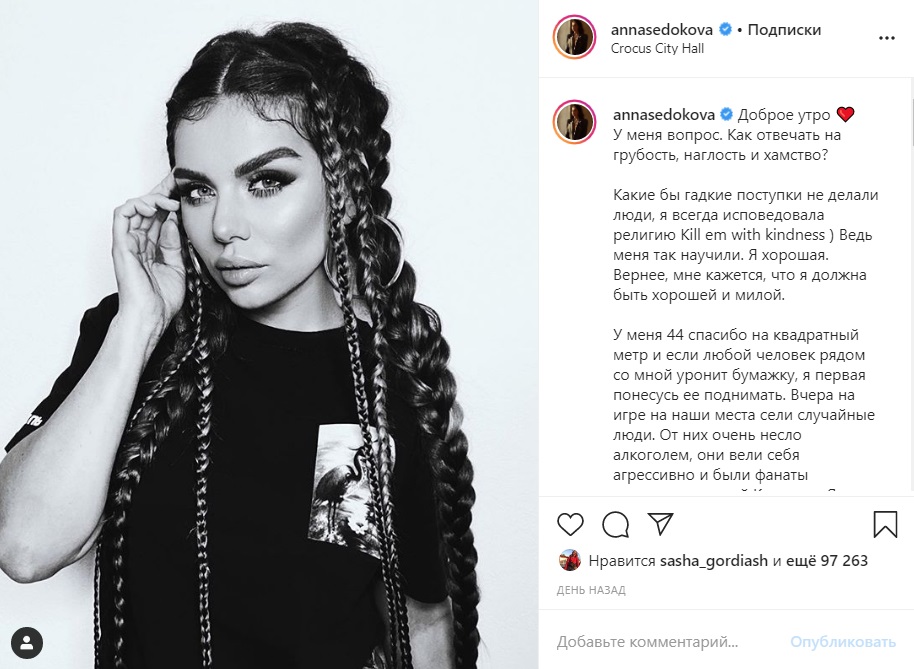This screenshot has height=669, width=914.
Task: Open comments via the speech bubble icon
Action: tap(616, 524)
